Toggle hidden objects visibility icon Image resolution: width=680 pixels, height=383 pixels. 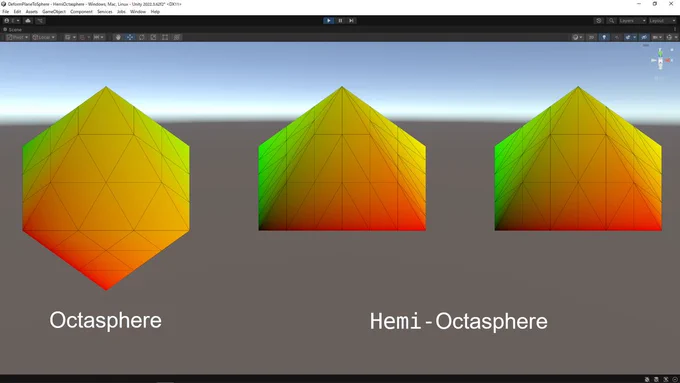pos(644,37)
